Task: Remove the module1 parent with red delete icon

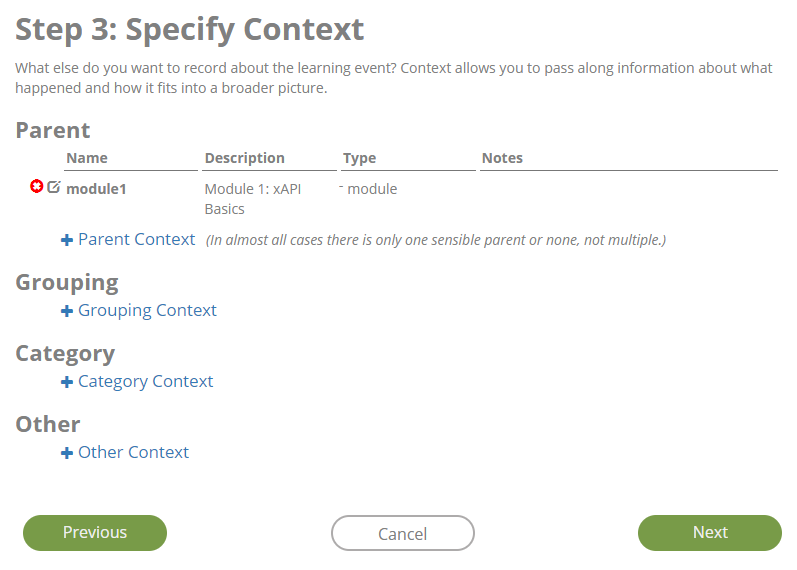Action: point(37,187)
